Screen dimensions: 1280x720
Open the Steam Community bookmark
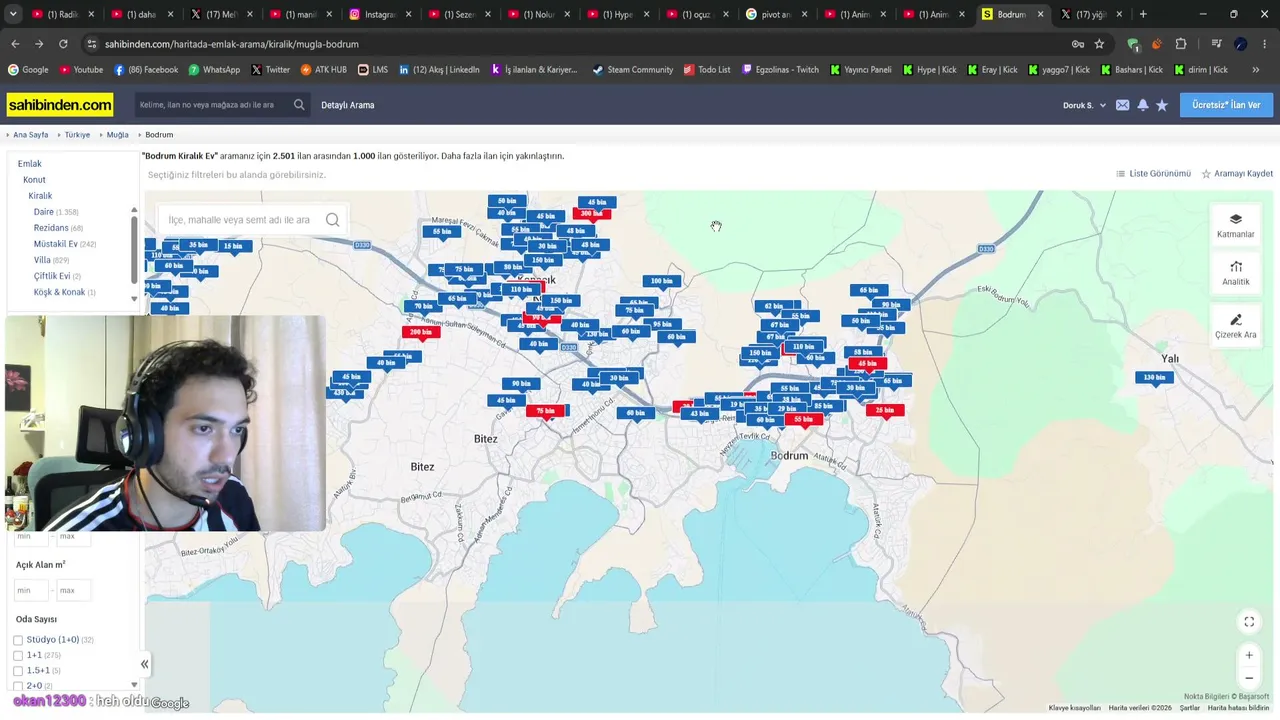pyautogui.click(x=632, y=70)
